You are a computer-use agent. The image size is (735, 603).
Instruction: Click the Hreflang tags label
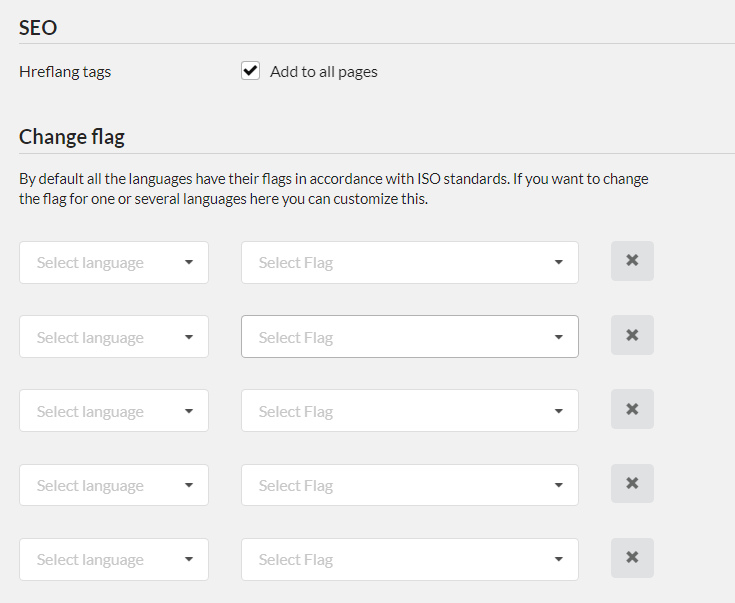[65, 72]
